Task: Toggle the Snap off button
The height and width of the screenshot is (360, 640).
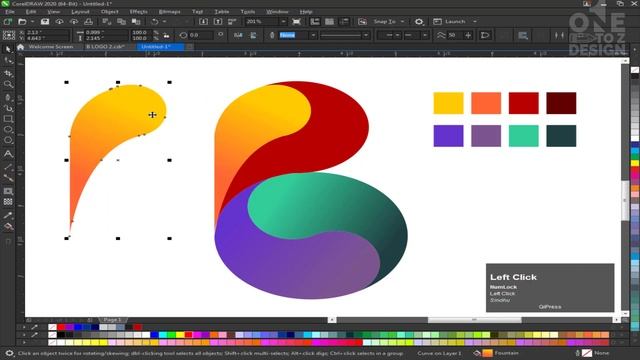Action: [x=362, y=21]
